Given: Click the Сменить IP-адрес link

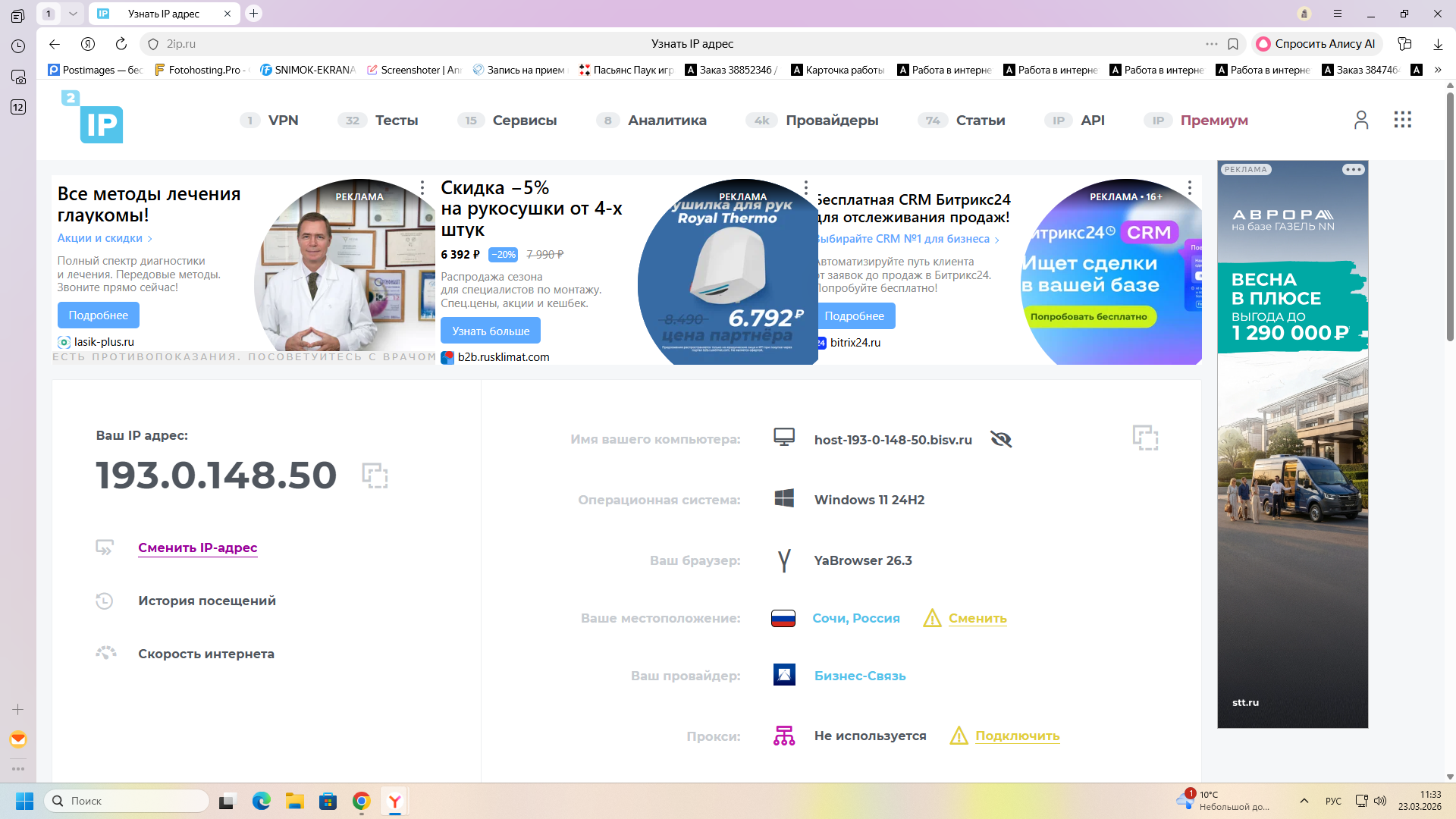Looking at the screenshot, I should pyautogui.click(x=197, y=548).
